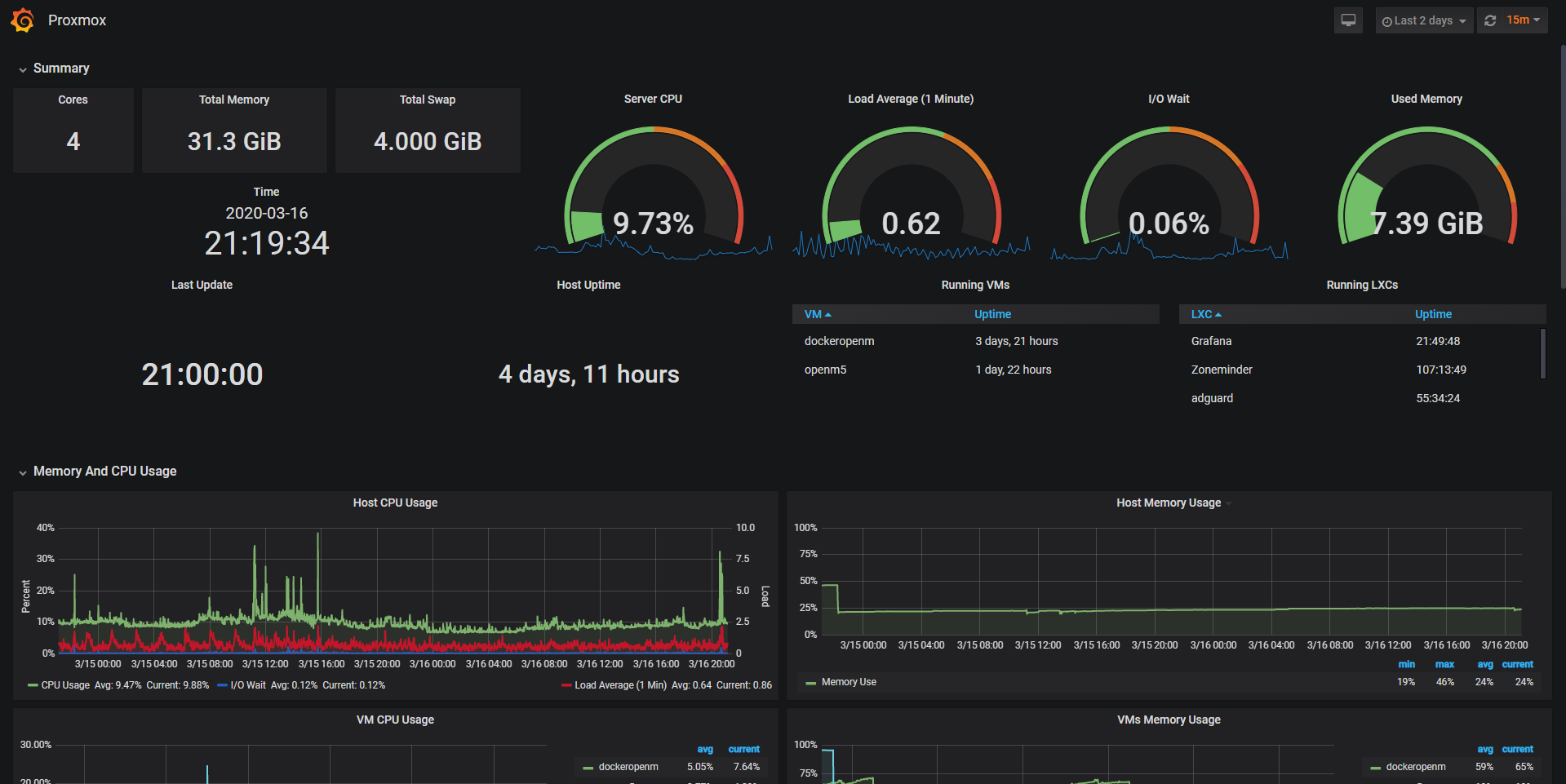
Task: Click the Running LXCs table scrollbar
Action: click(x=1542, y=354)
